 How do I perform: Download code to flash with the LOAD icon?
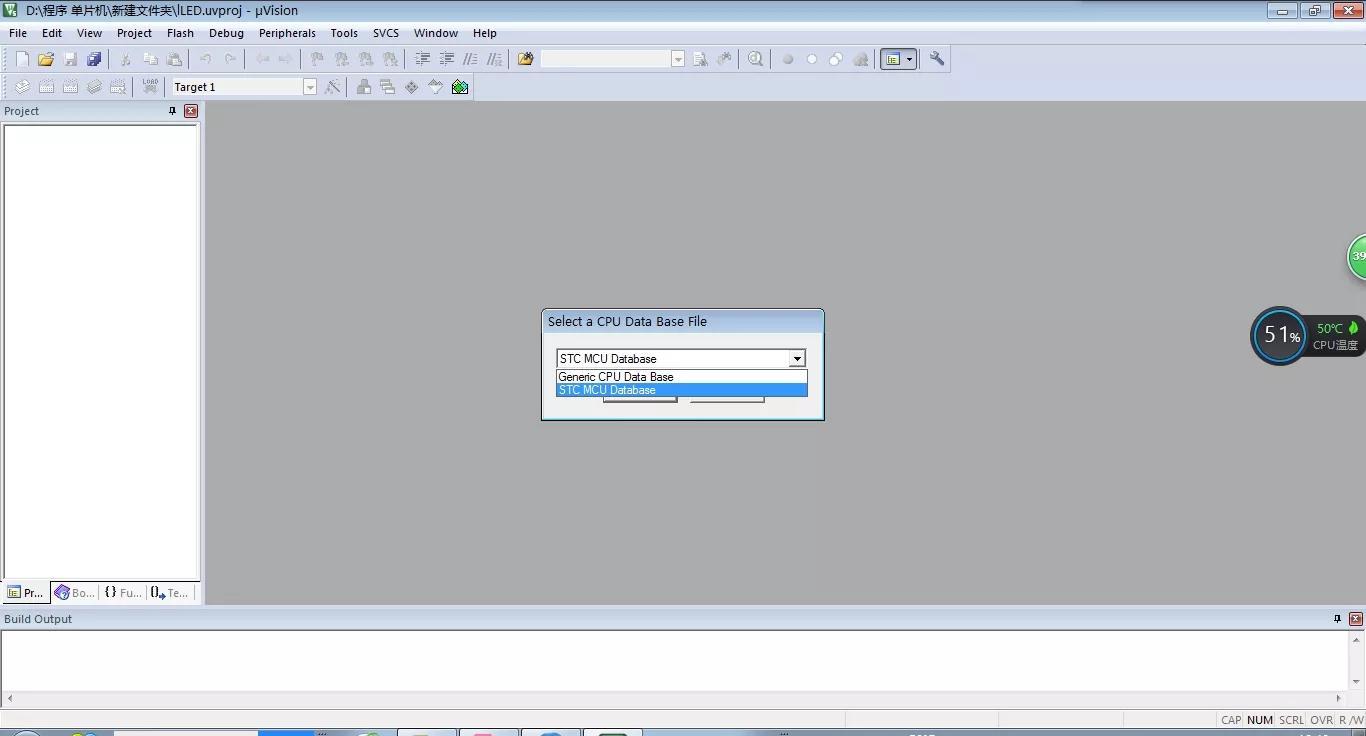150,87
